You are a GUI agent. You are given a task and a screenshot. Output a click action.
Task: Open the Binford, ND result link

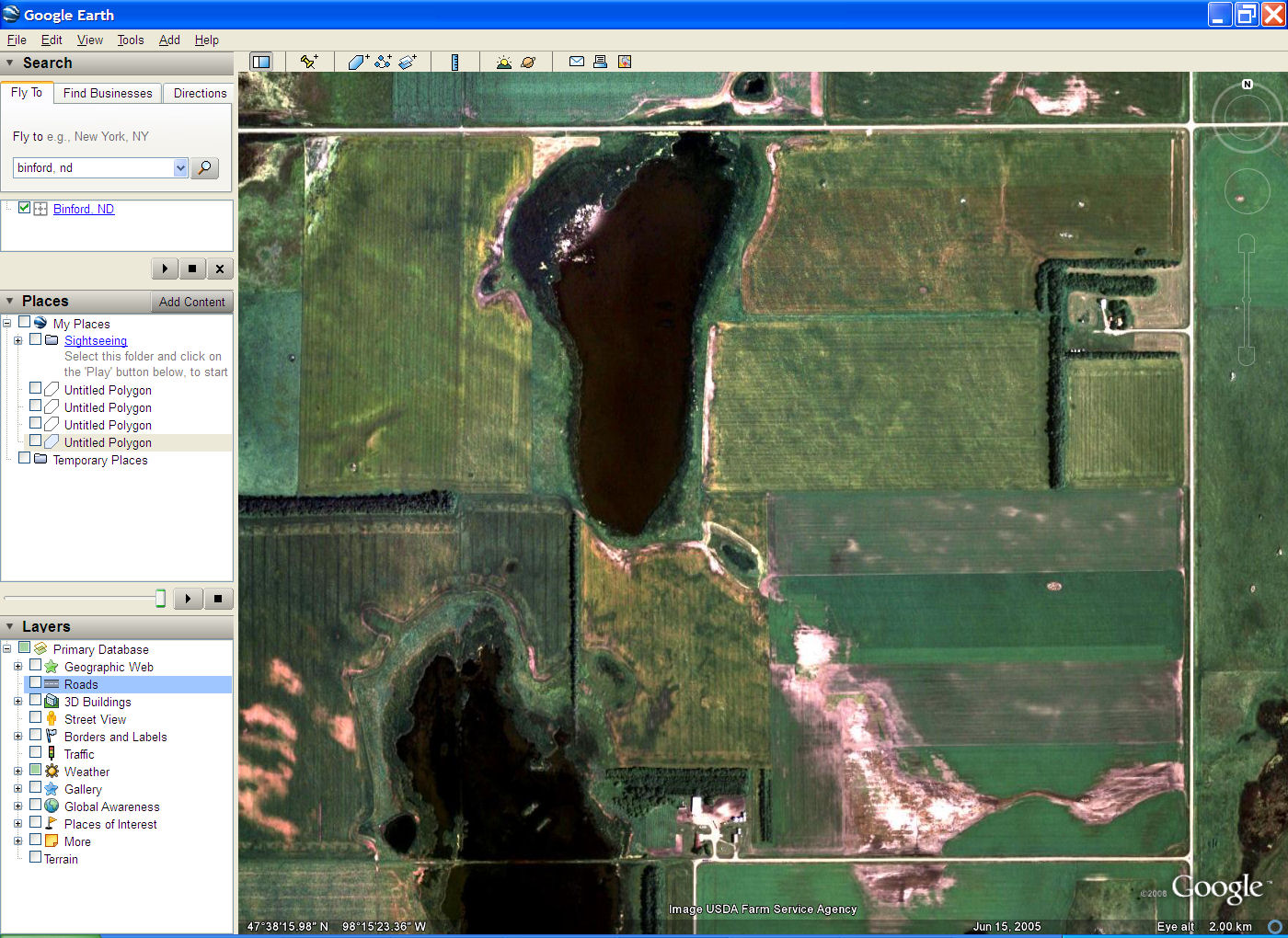click(84, 209)
